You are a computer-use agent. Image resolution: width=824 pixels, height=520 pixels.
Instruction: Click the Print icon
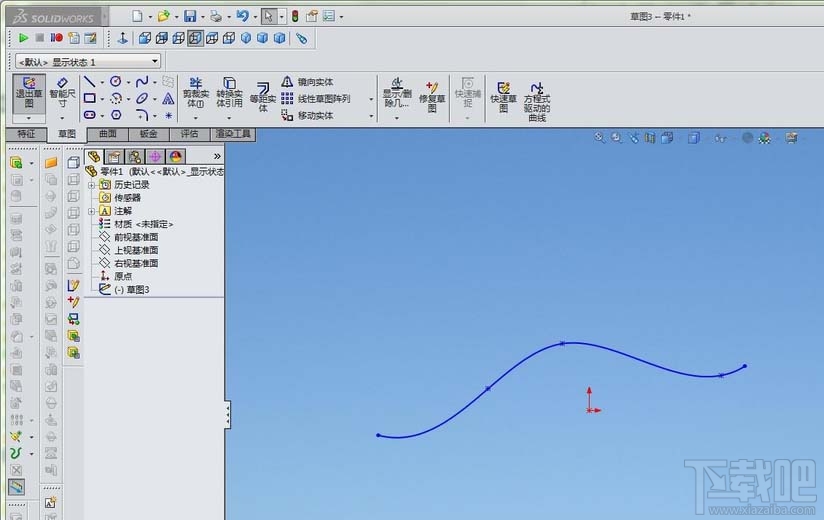tap(216, 16)
